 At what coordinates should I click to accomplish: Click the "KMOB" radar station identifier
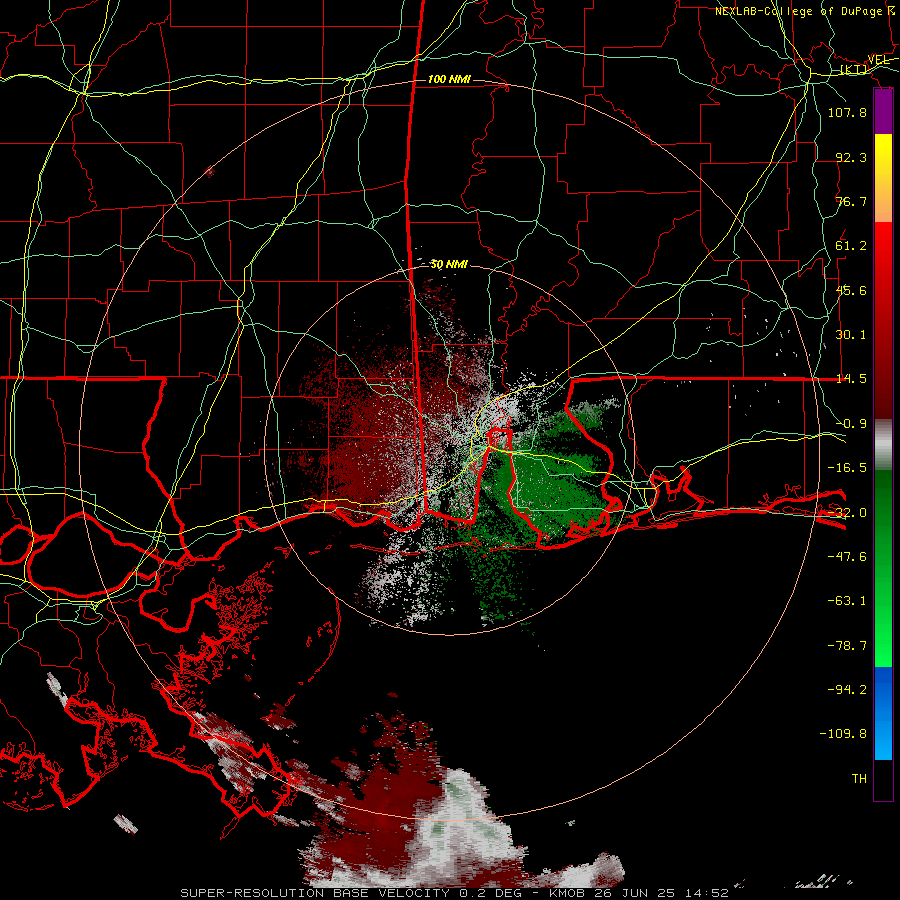(x=567, y=893)
